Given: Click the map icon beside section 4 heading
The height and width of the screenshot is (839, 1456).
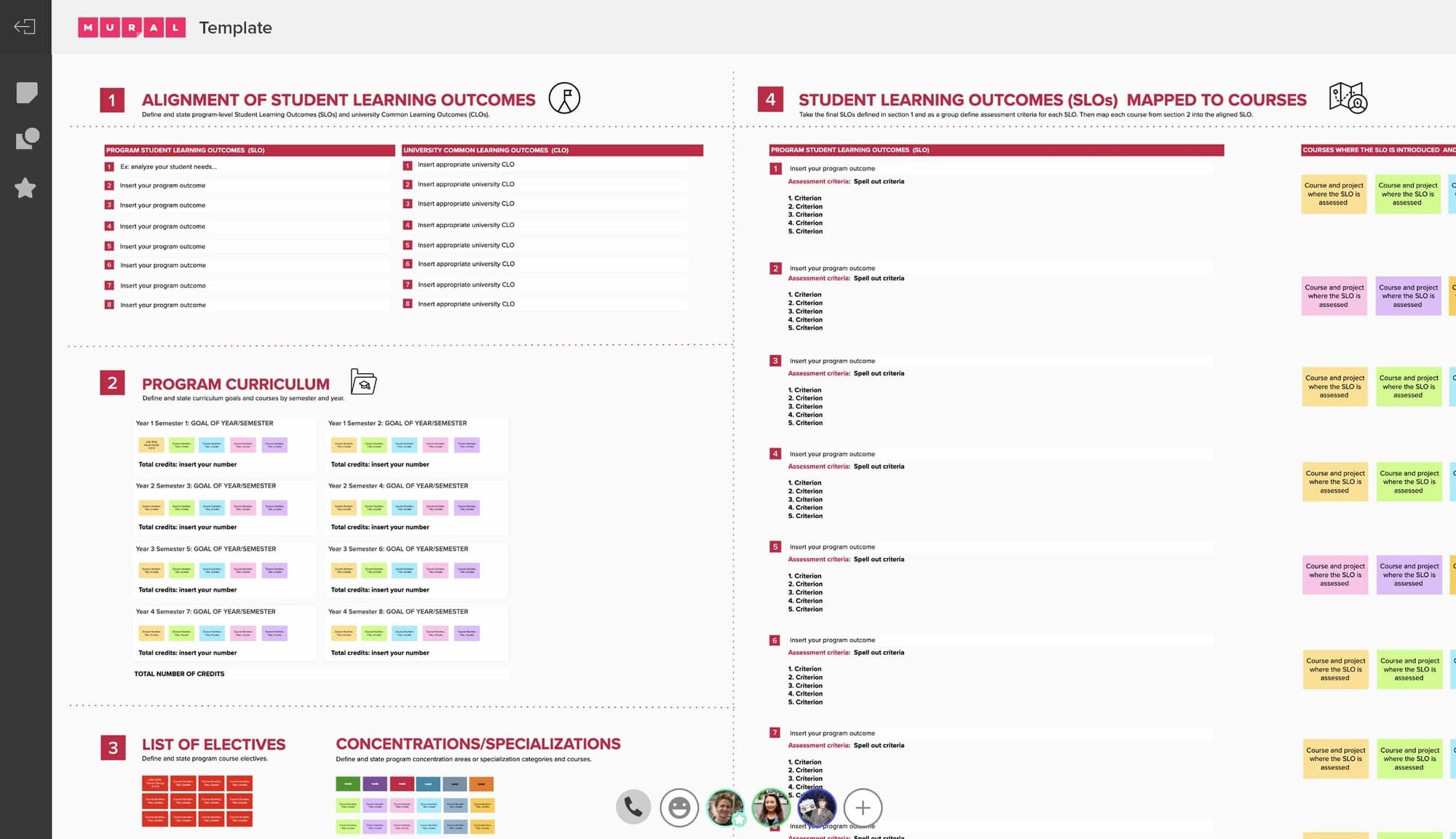Looking at the screenshot, I should (x=1349, y=99).
